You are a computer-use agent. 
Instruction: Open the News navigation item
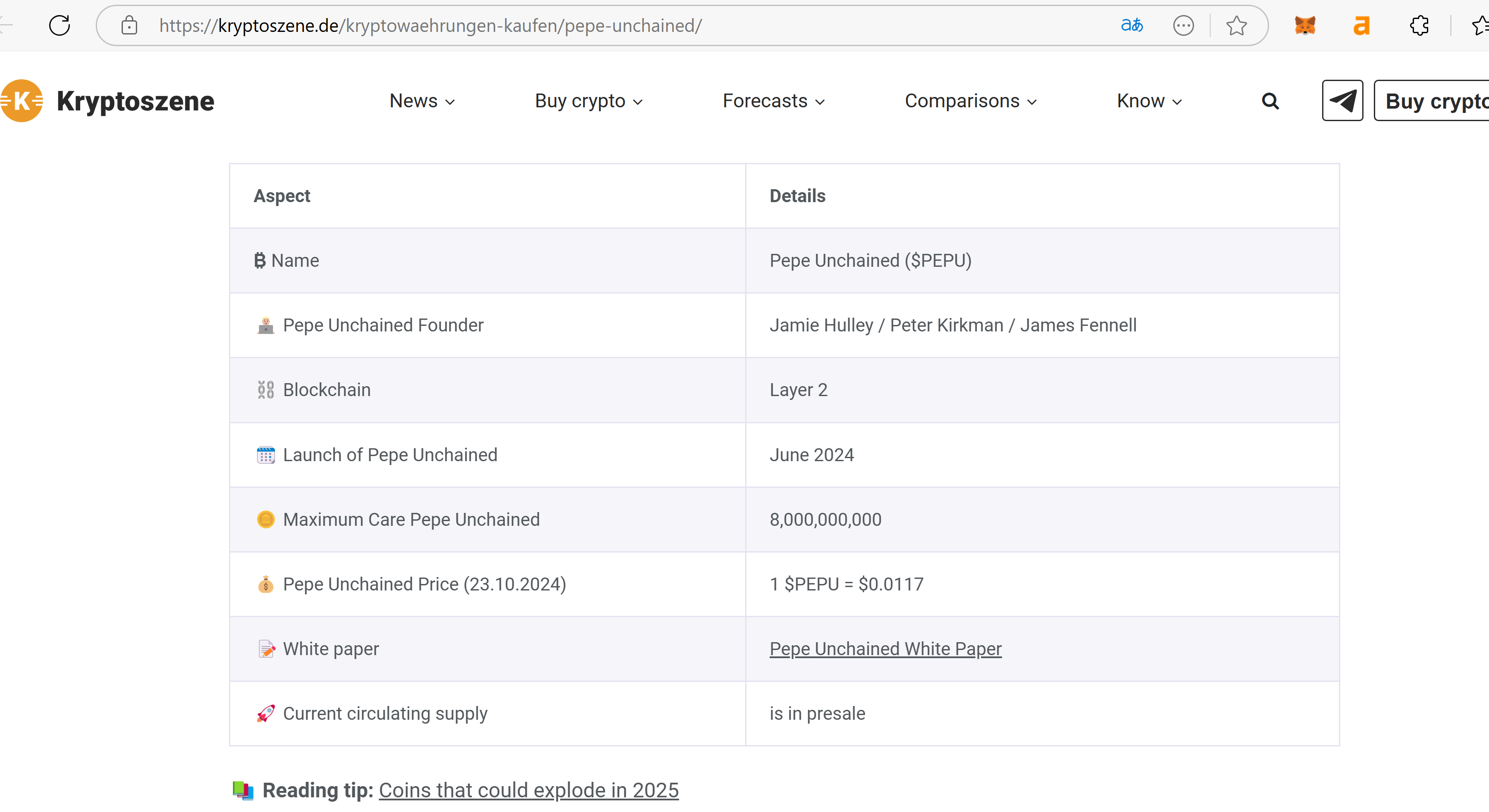pos(413,100)
